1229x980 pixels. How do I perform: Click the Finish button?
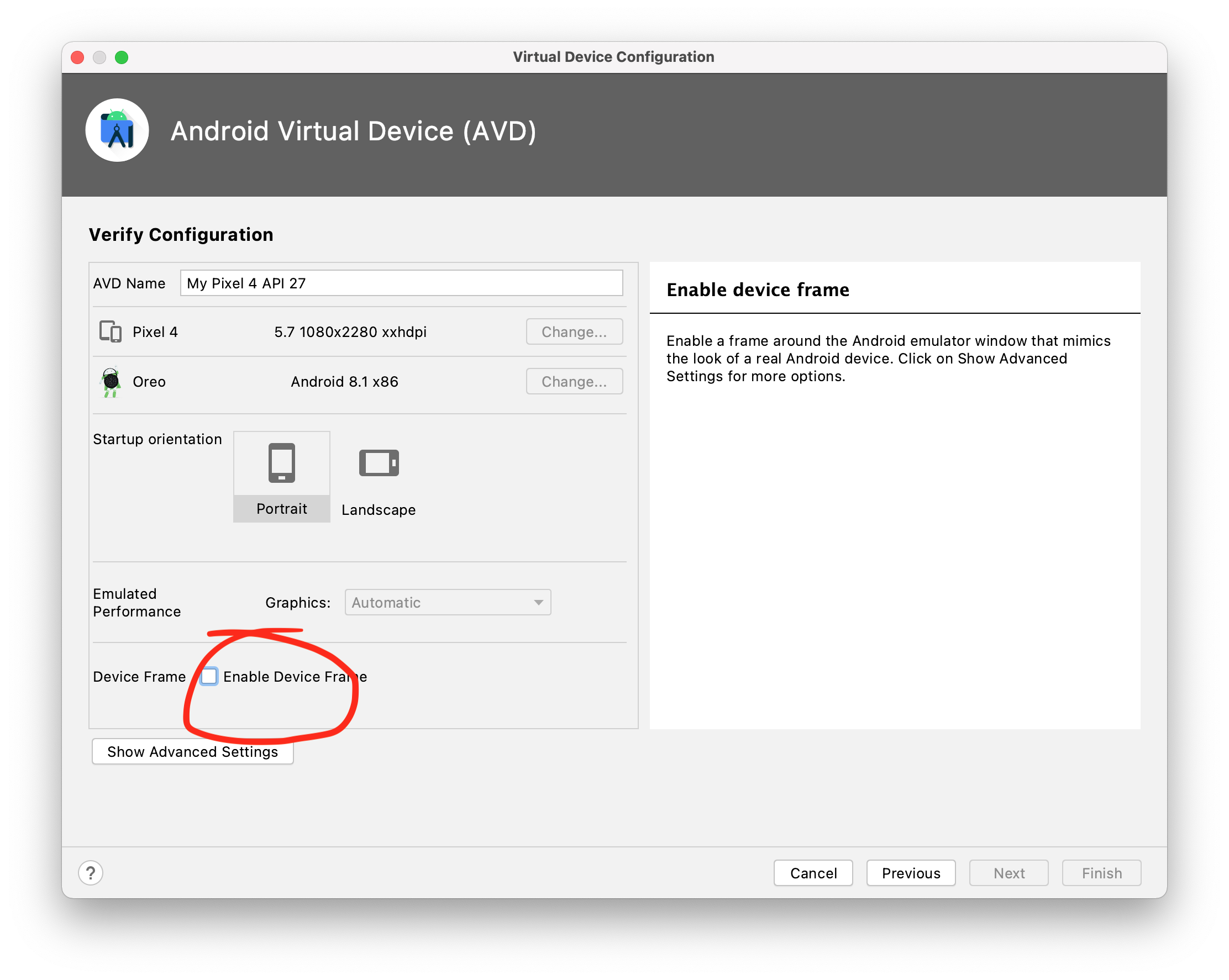point(1101,873)
